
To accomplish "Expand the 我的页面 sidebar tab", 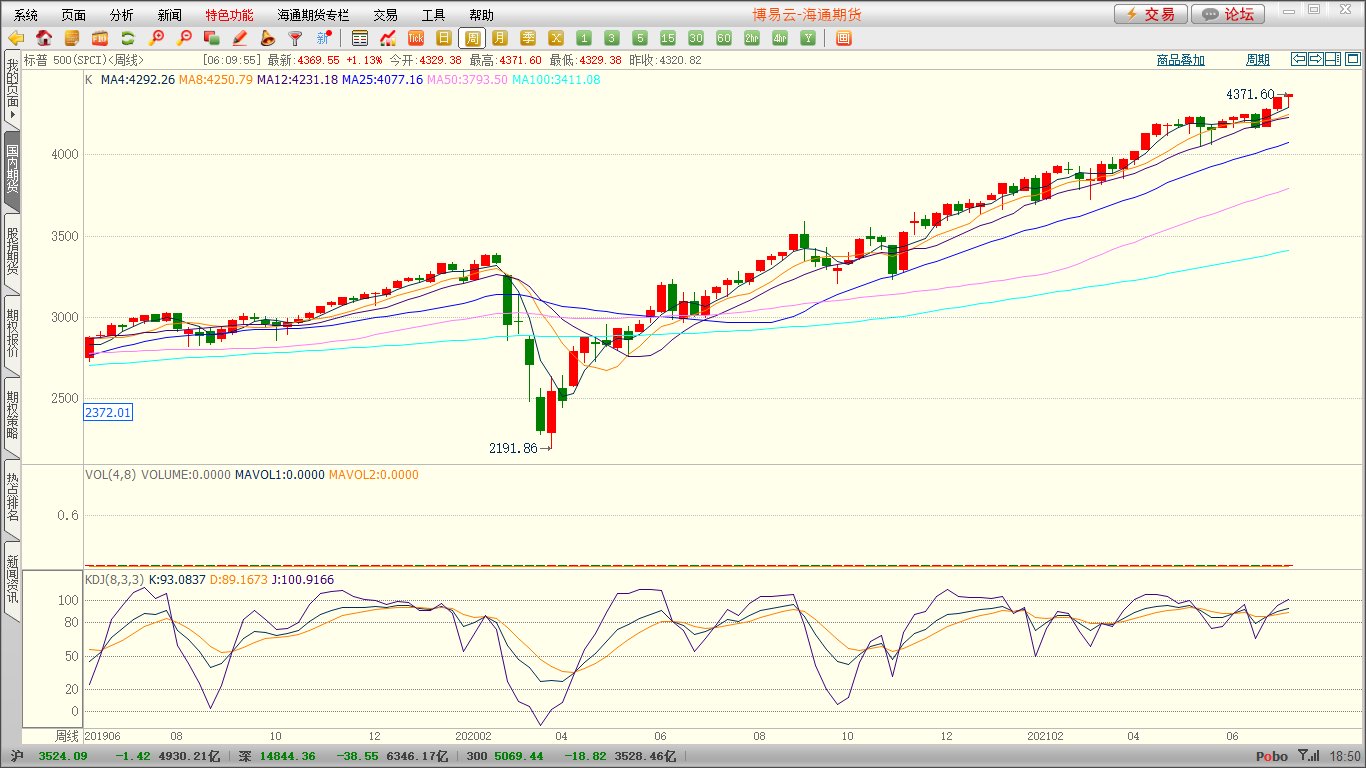I will 12,90.
